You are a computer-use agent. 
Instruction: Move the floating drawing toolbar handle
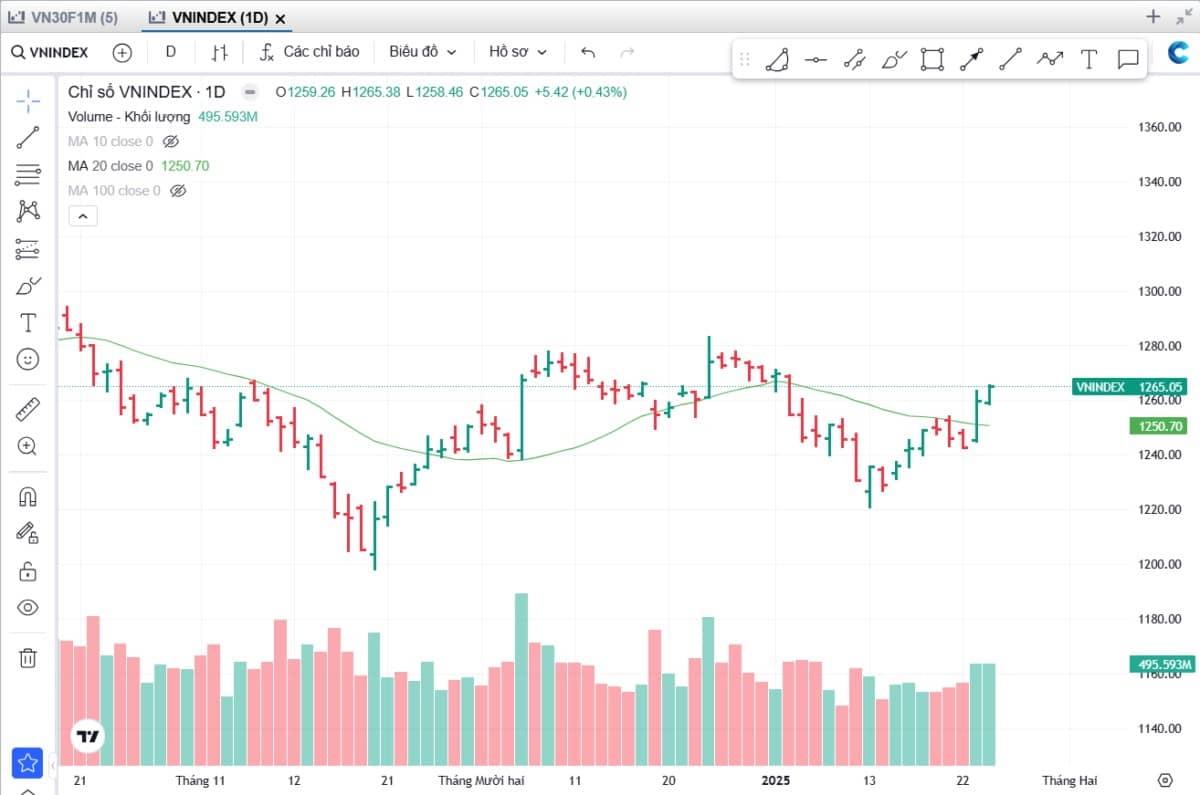[x=744, y=59]
